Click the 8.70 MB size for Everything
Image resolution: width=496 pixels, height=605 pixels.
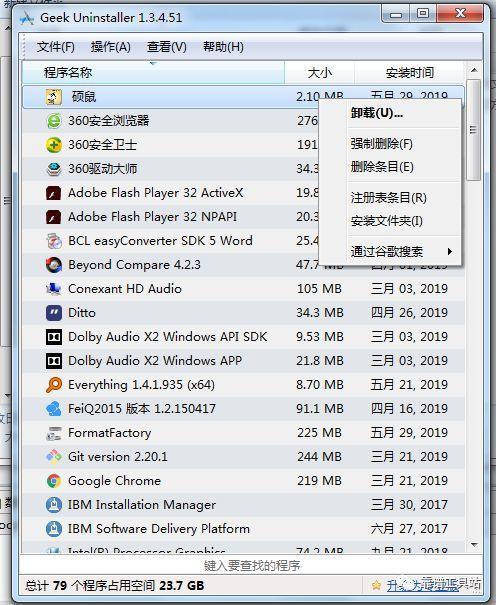[320, 385]
